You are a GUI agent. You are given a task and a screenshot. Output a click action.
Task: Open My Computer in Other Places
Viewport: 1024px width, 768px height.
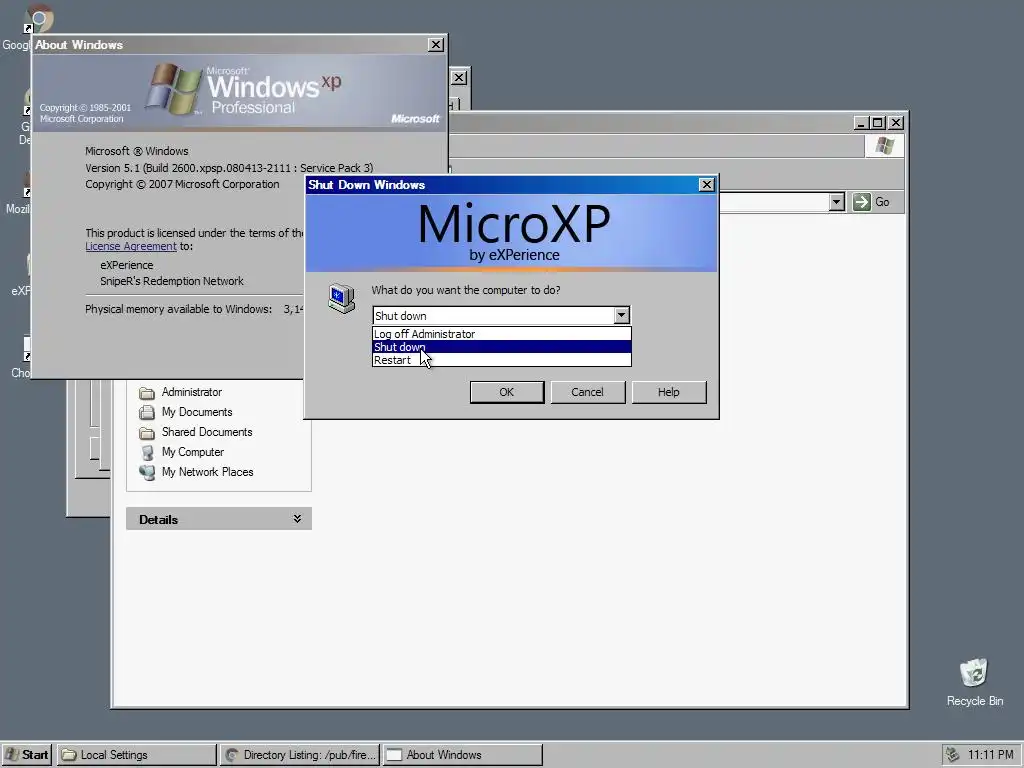pyautogui.click(x=193, y=452)
